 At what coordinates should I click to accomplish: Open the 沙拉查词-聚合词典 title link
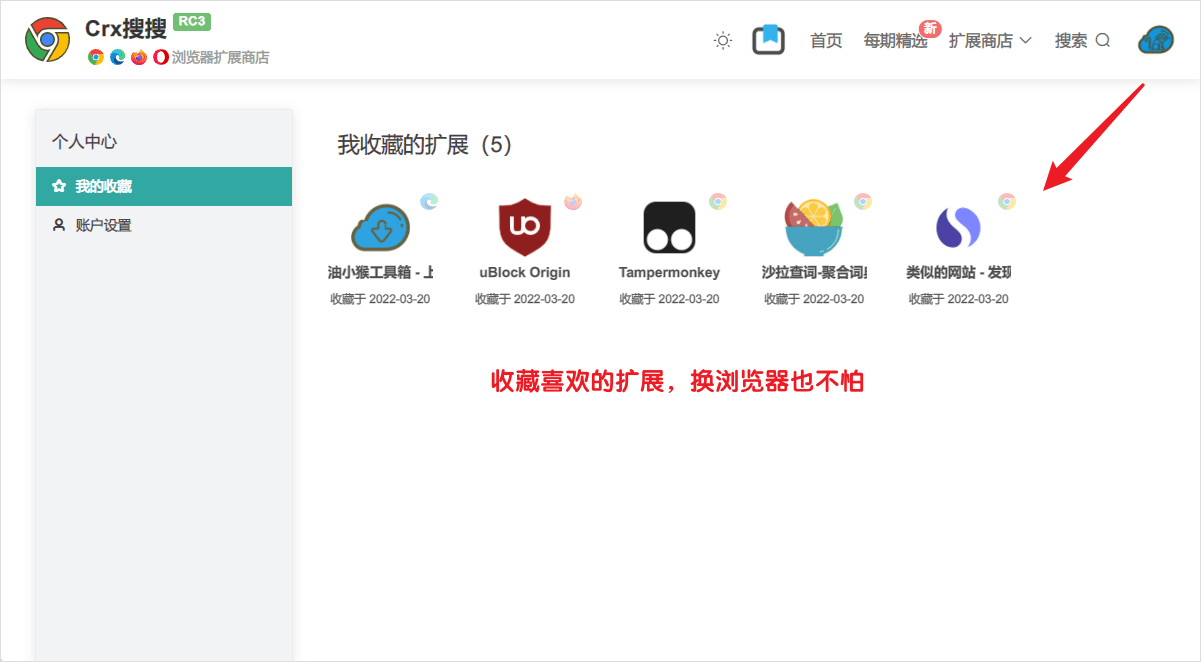[814, 272]
